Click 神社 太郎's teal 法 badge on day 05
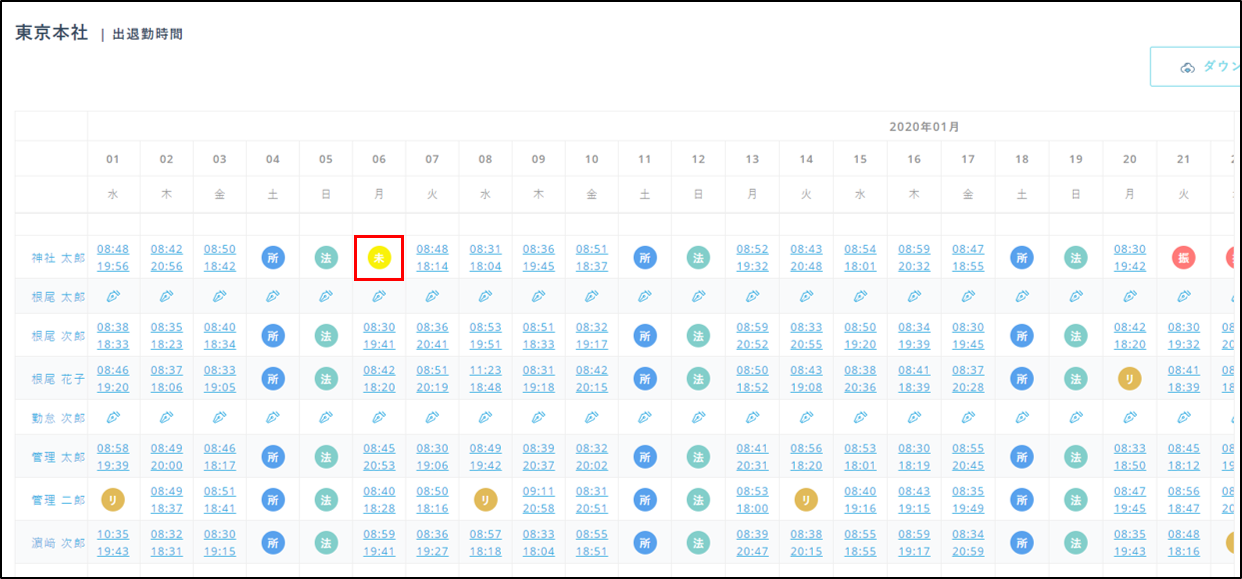The image size is (1242, 579). tap(326, 258)
